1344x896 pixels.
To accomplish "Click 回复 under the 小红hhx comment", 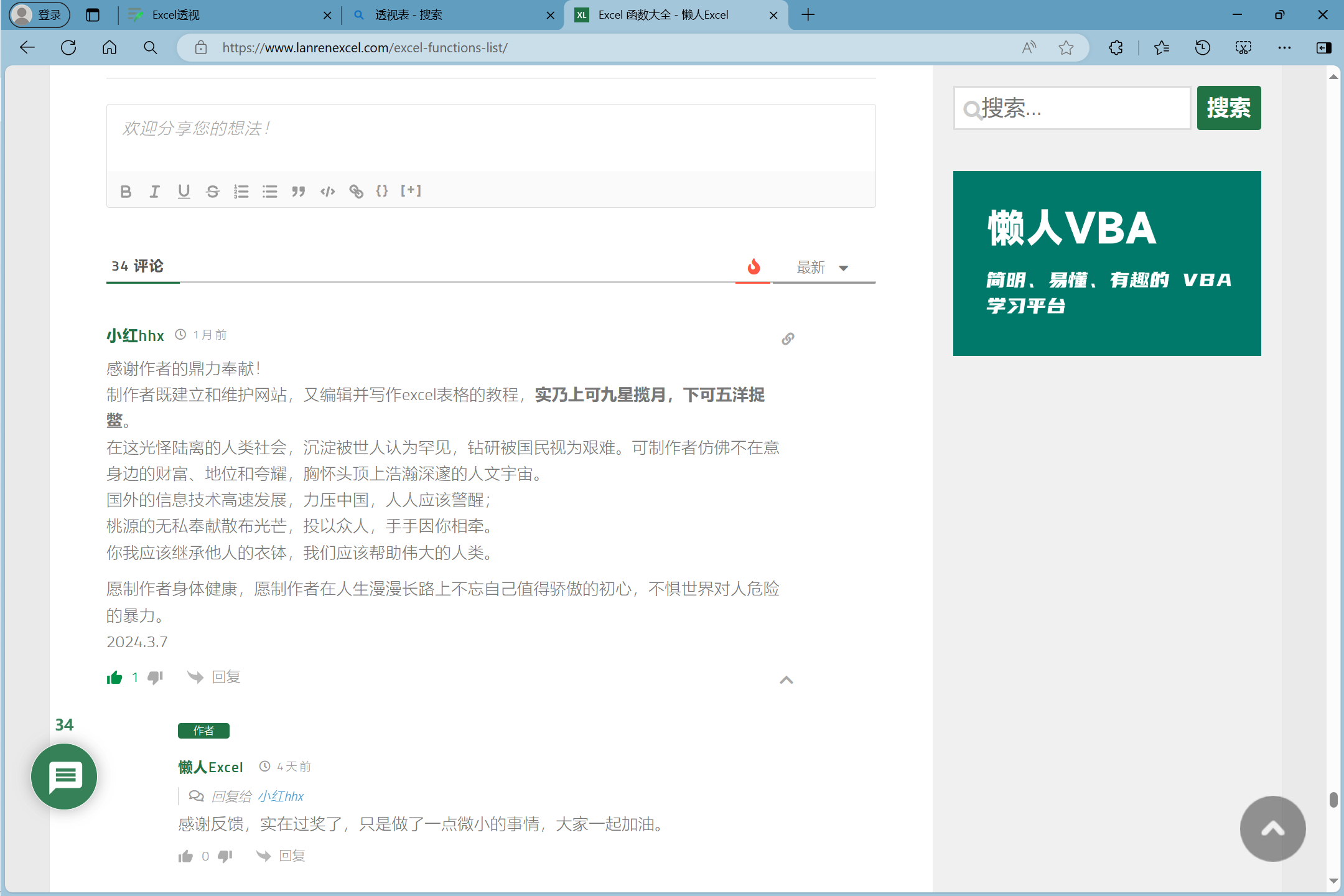I will (x=226, y=677).
